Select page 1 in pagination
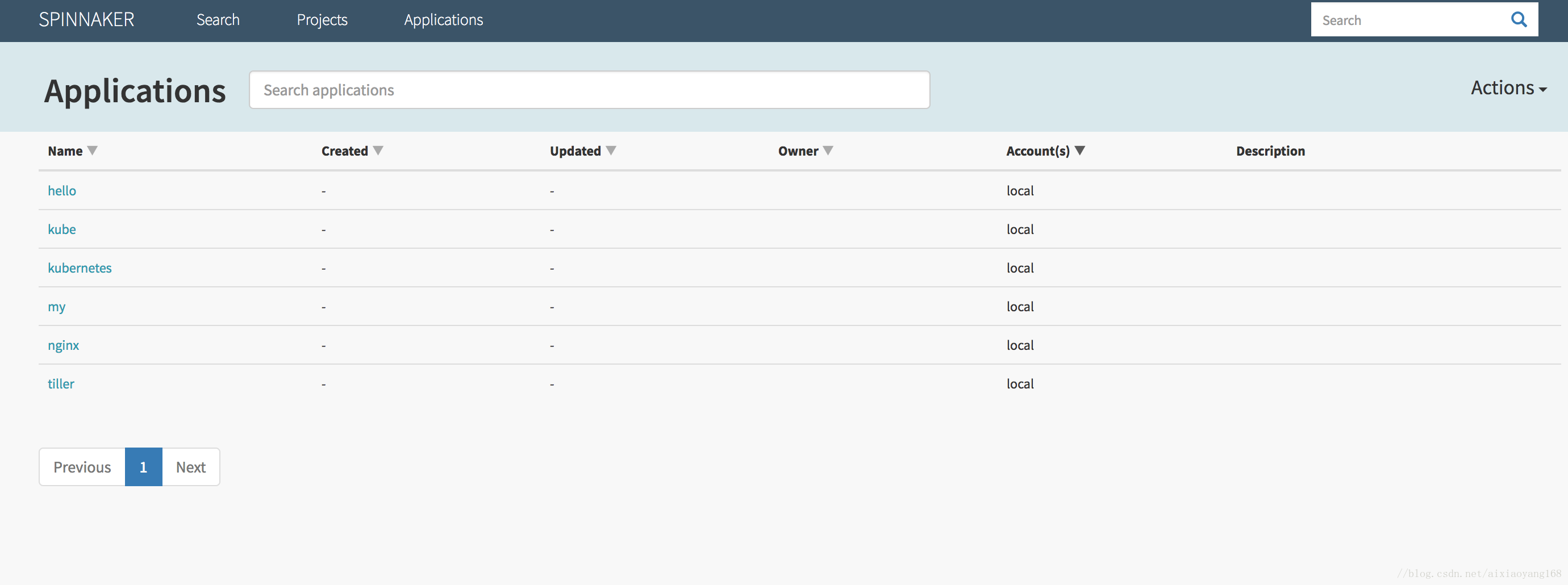 [144, 467]
